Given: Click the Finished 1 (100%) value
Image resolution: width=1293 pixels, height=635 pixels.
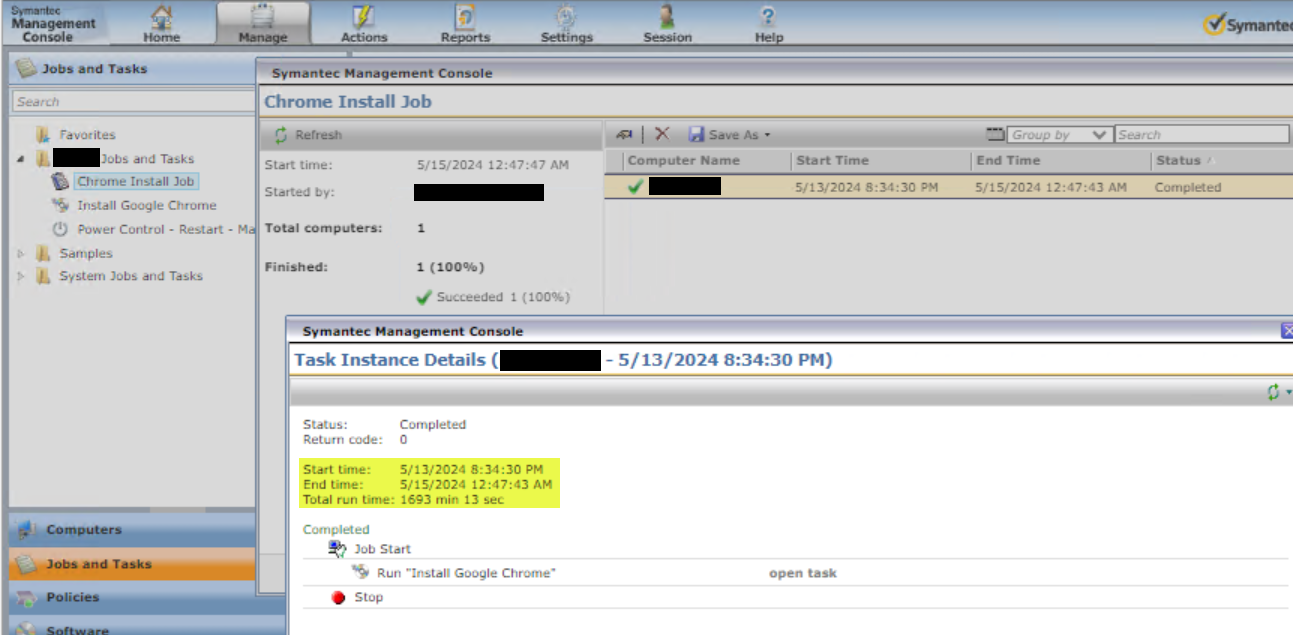Looking at the screenshot, I should click(450, 267).
